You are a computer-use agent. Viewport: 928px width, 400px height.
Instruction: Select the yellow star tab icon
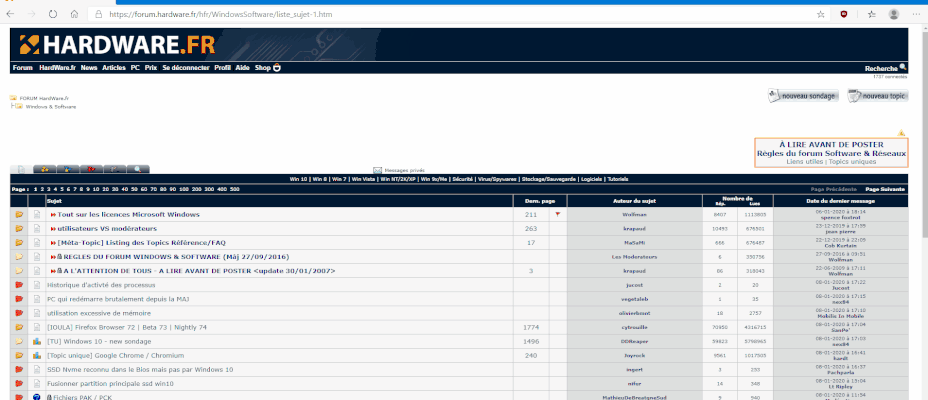point(44,169)
